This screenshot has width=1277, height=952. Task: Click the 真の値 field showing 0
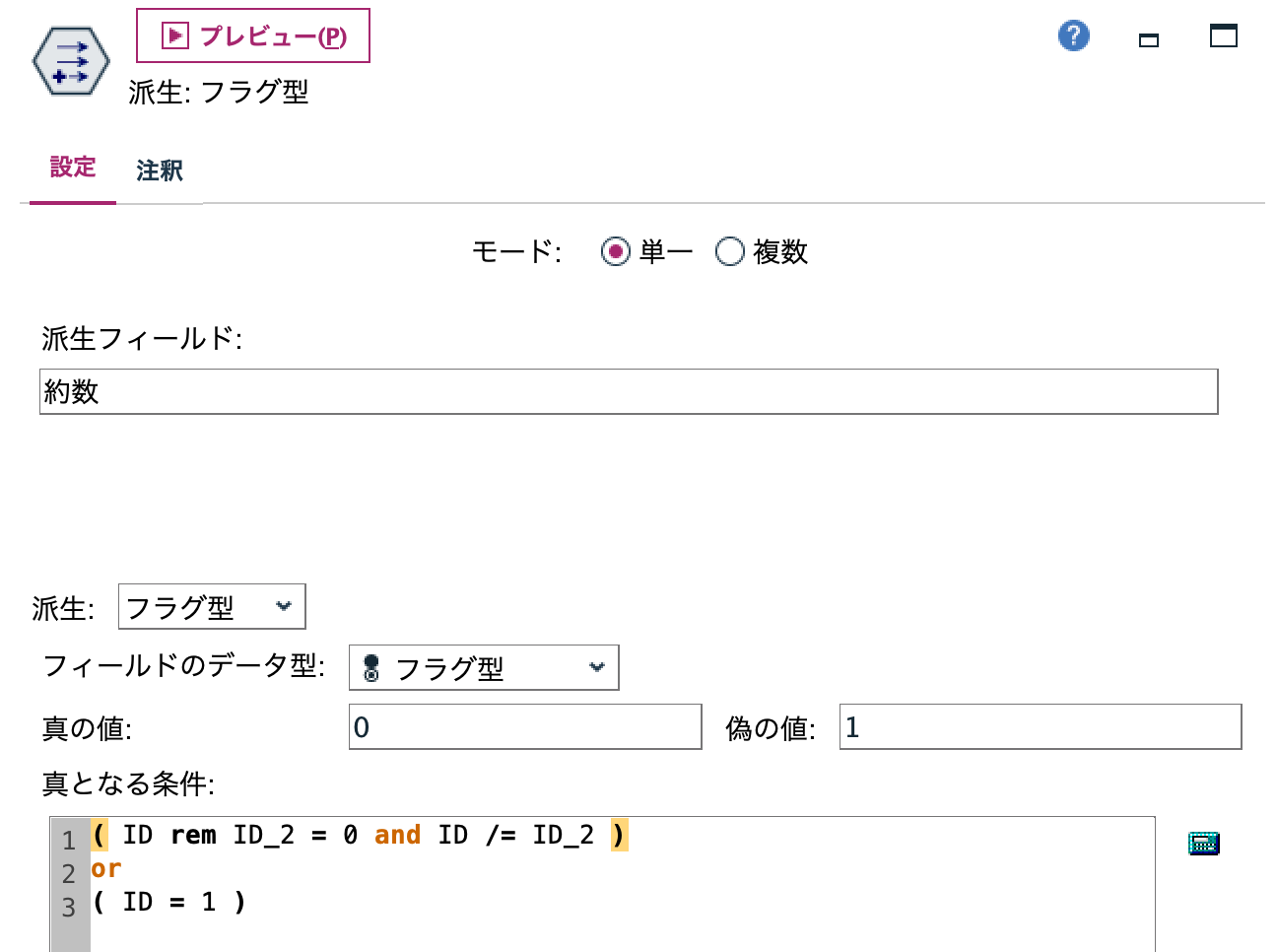pos(524,725)
